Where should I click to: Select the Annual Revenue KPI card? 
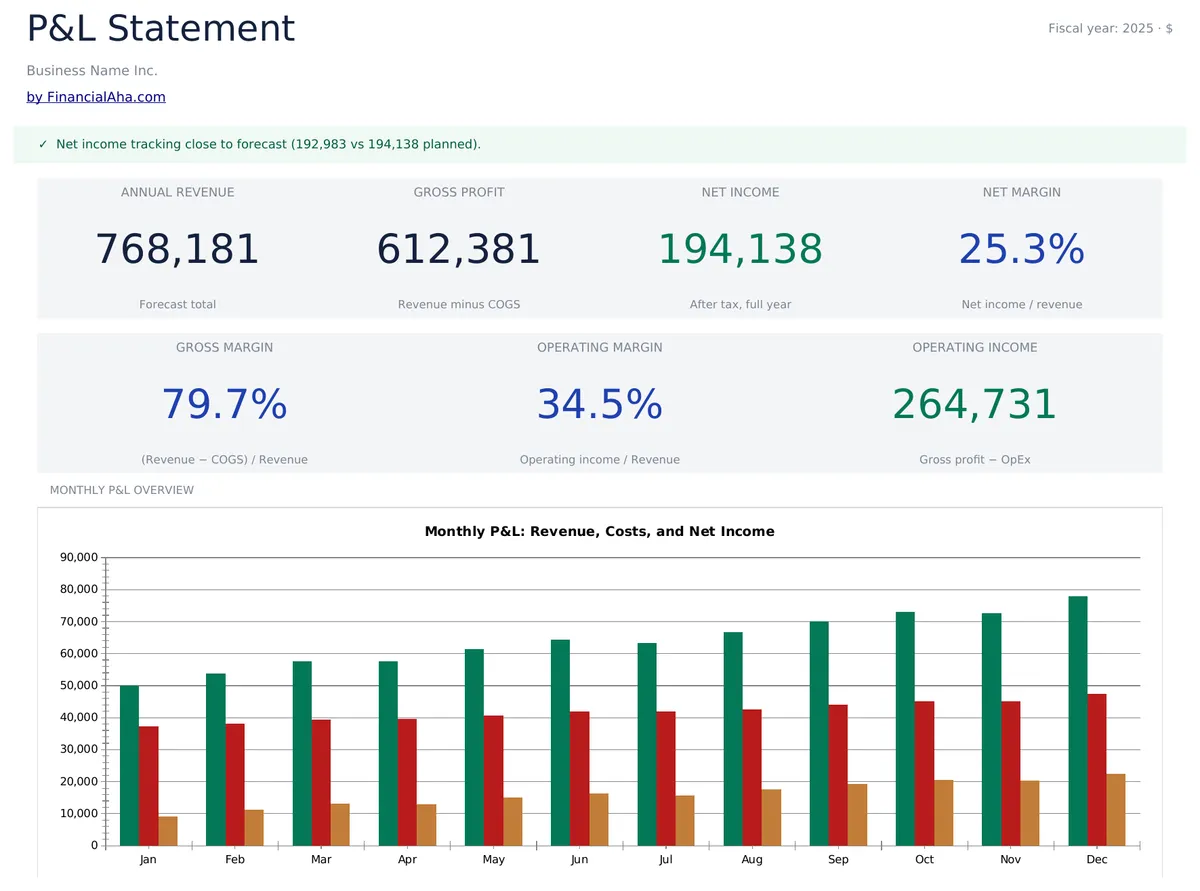pos(178,247)
